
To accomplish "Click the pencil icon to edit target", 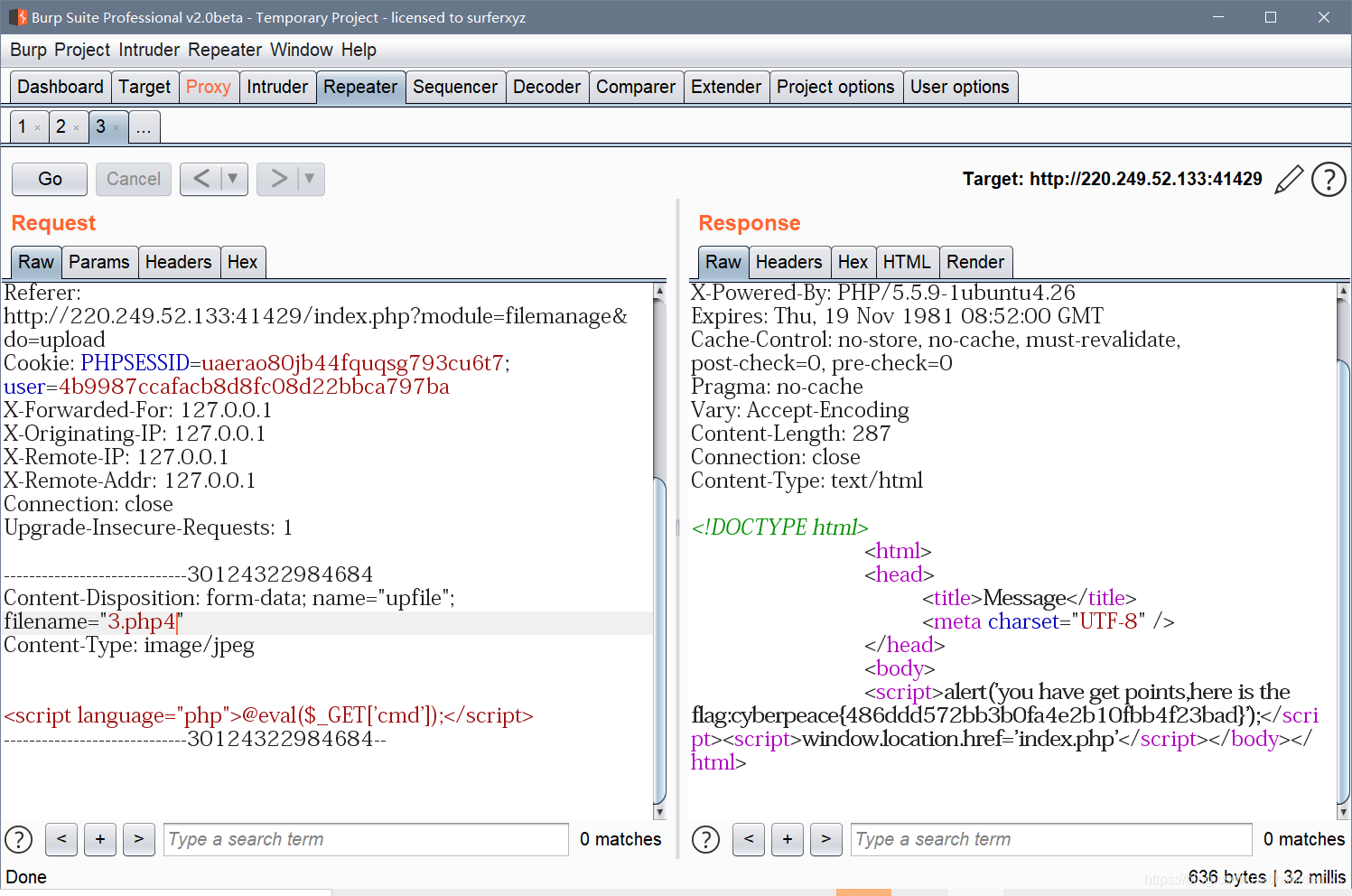I will (1289, 179).
